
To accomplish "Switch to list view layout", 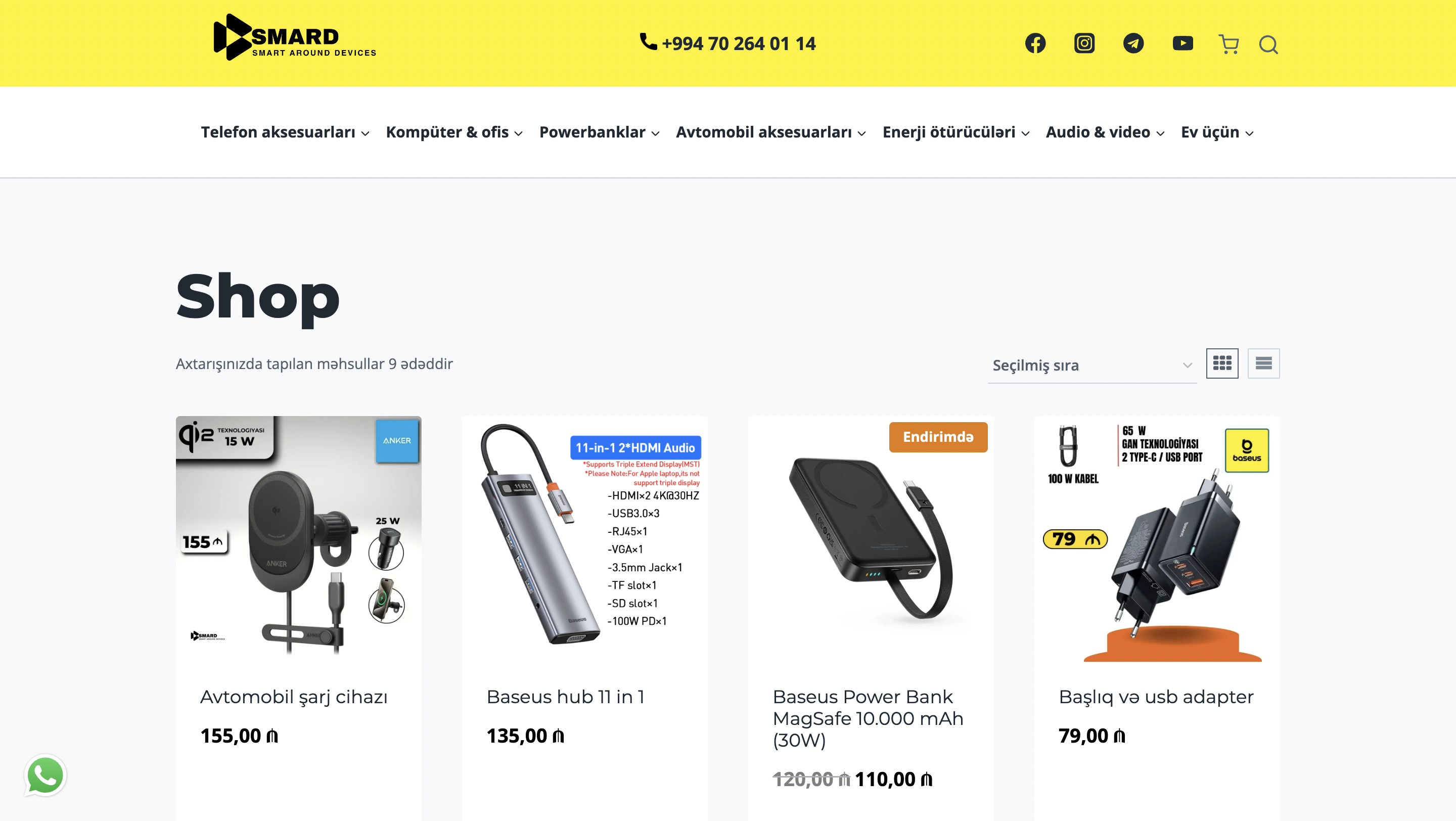I will [1264, 363].
